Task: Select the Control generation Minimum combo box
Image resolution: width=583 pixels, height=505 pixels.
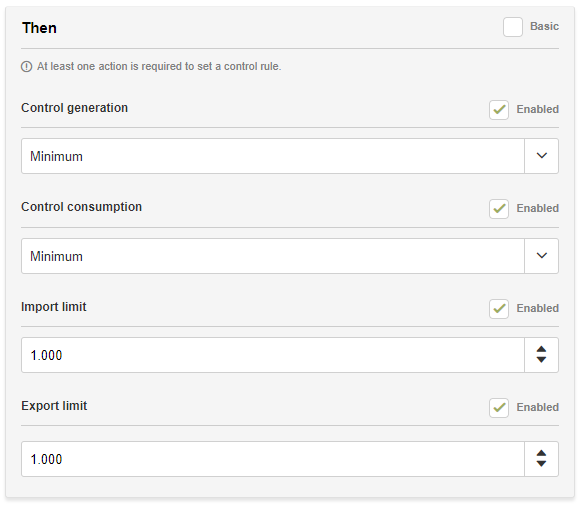Action: point(290,156)
